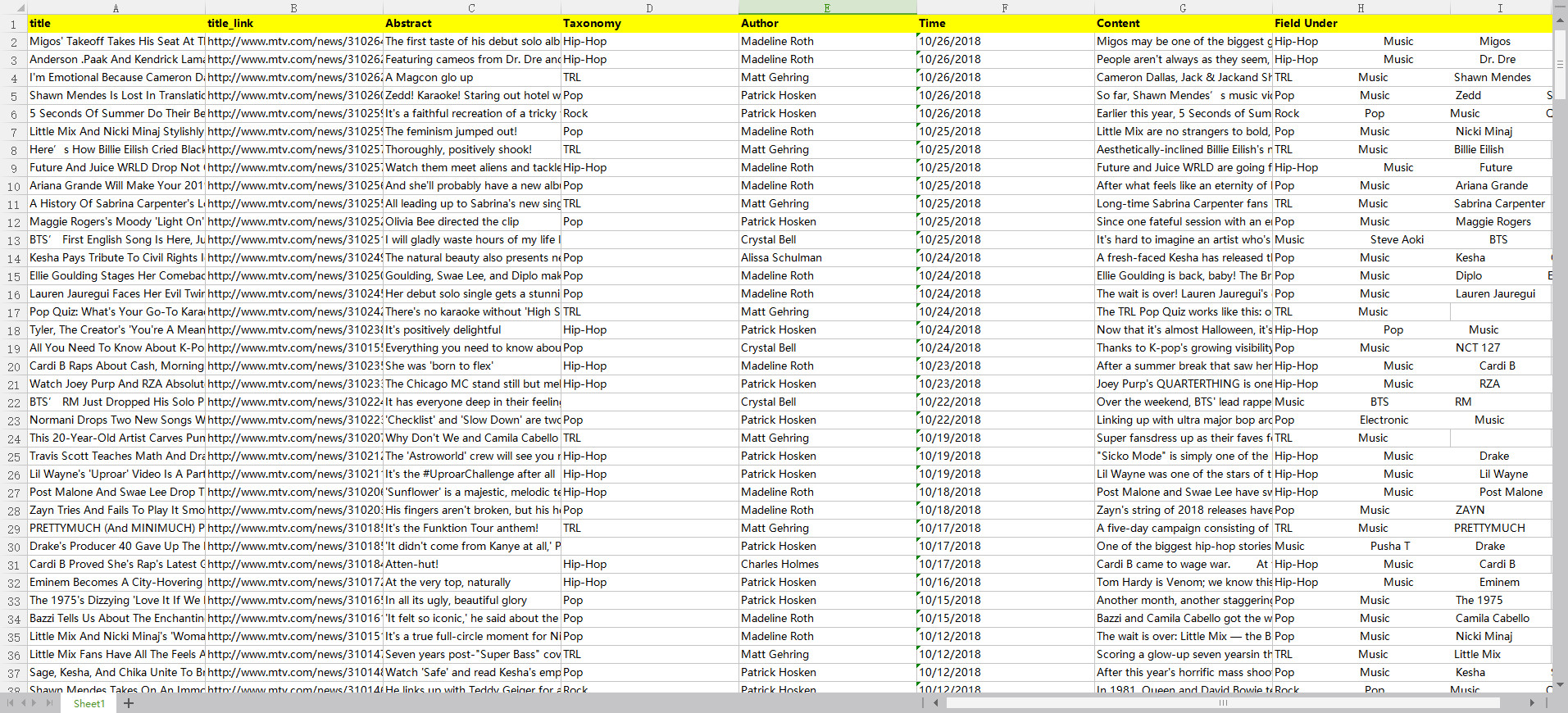
Task: Click the select-all corner above row 1
Action: pyautogui.click(x=13, y=7)
